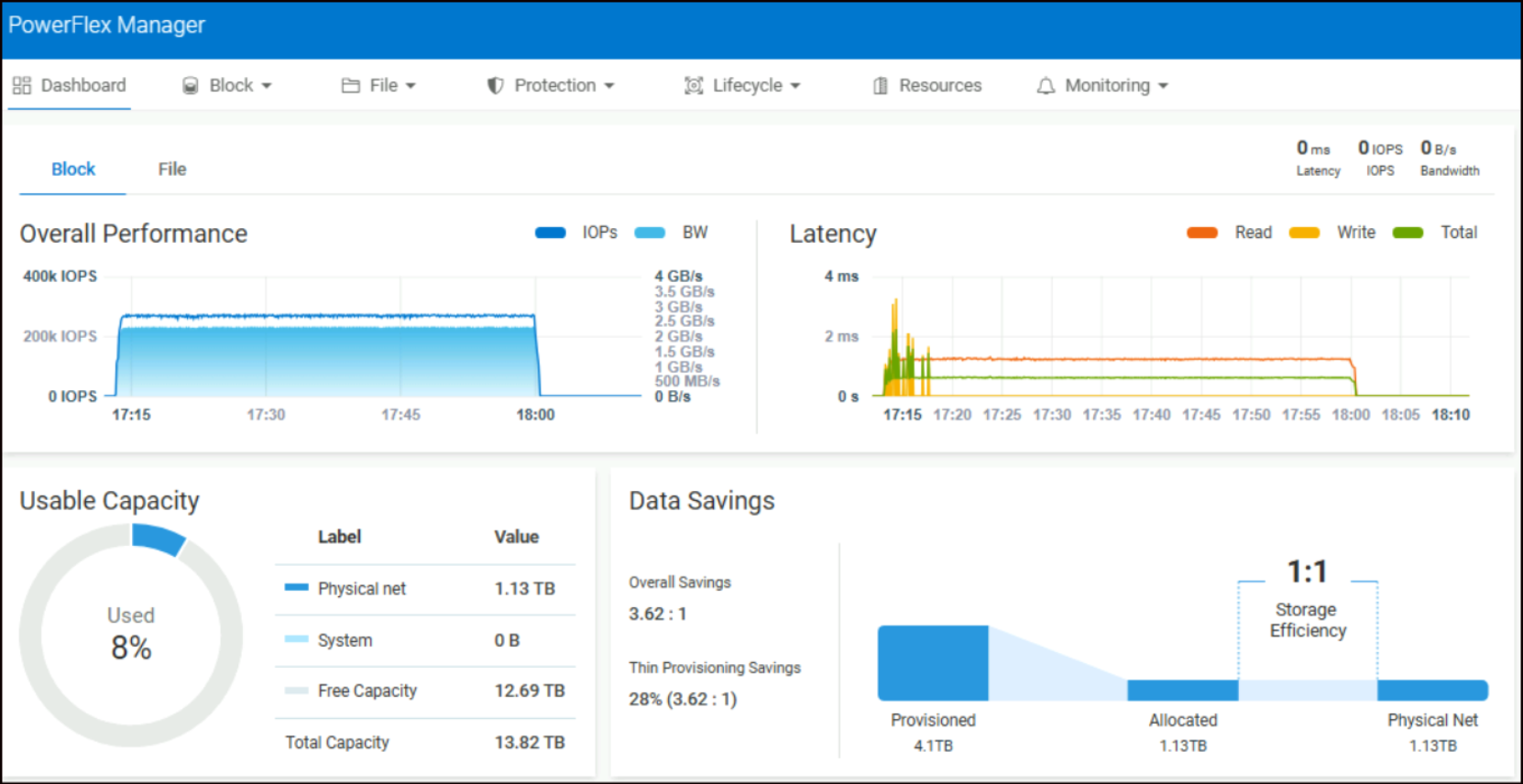Image resolution: width=1523 pixels, height=784 pixels.
Task: Expand the Lifecycle menu arrow
Action: coord(795,86)
